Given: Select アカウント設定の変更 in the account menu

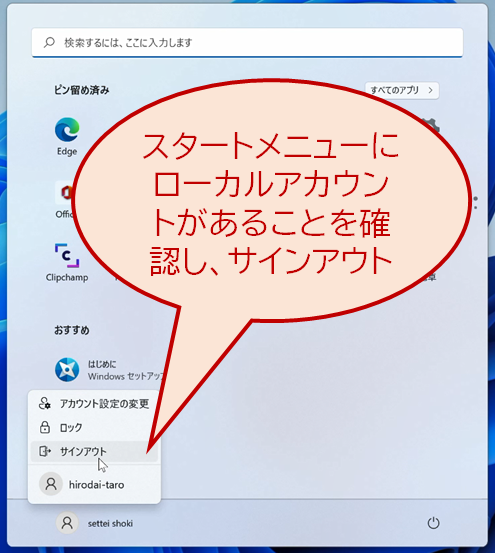Looking at the screenshot, I should coord(94,403).
